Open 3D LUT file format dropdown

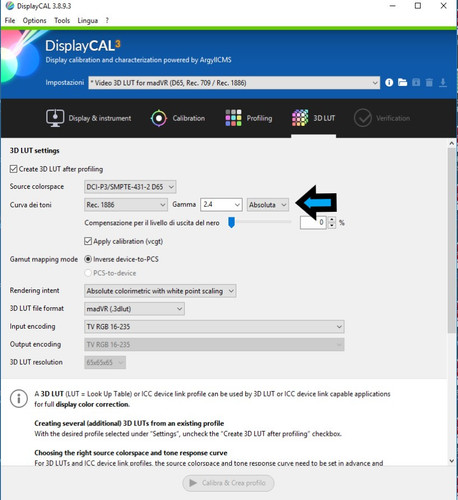(134, 309)
